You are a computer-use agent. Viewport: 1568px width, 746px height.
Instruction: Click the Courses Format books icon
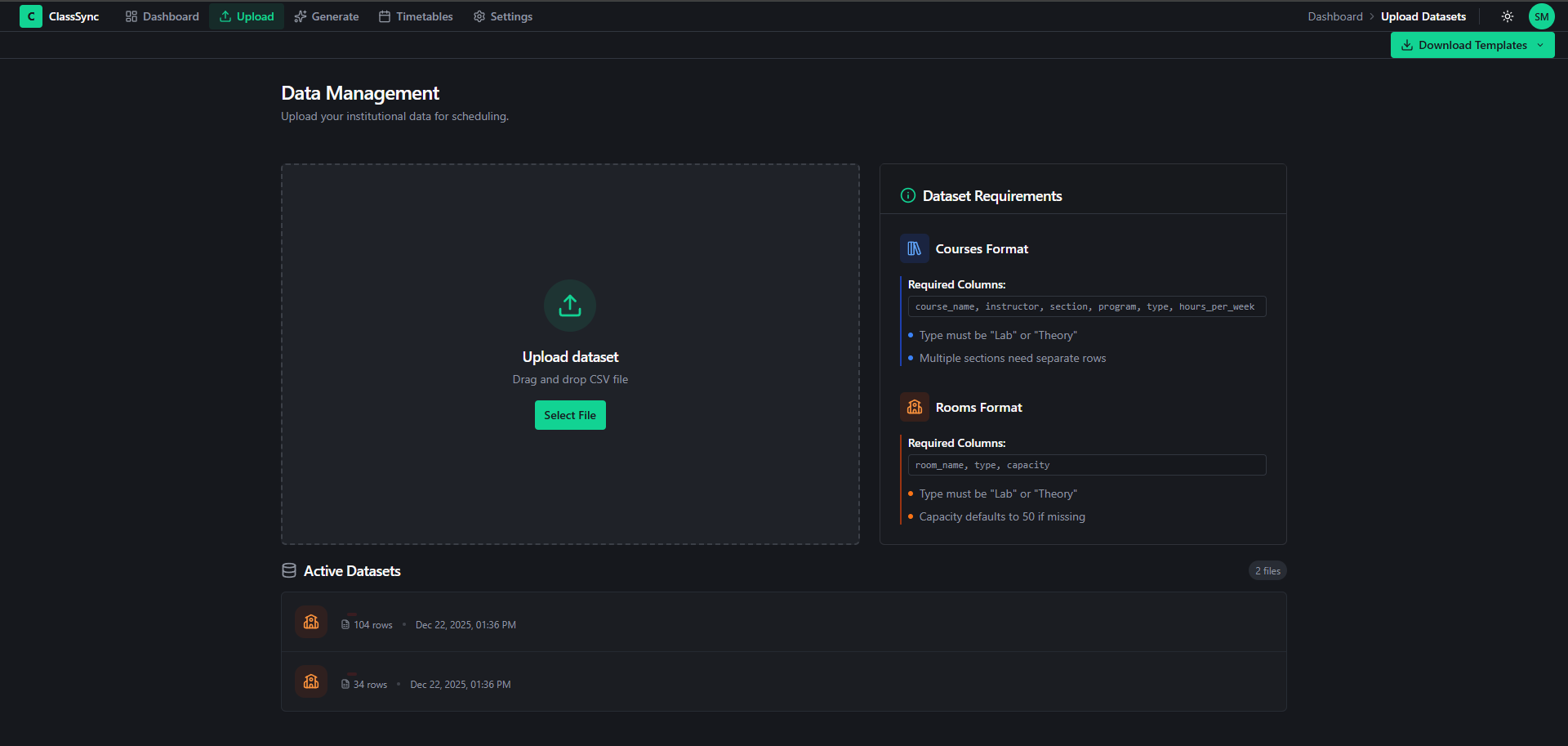pyautogui.click(x=915, y=248)
